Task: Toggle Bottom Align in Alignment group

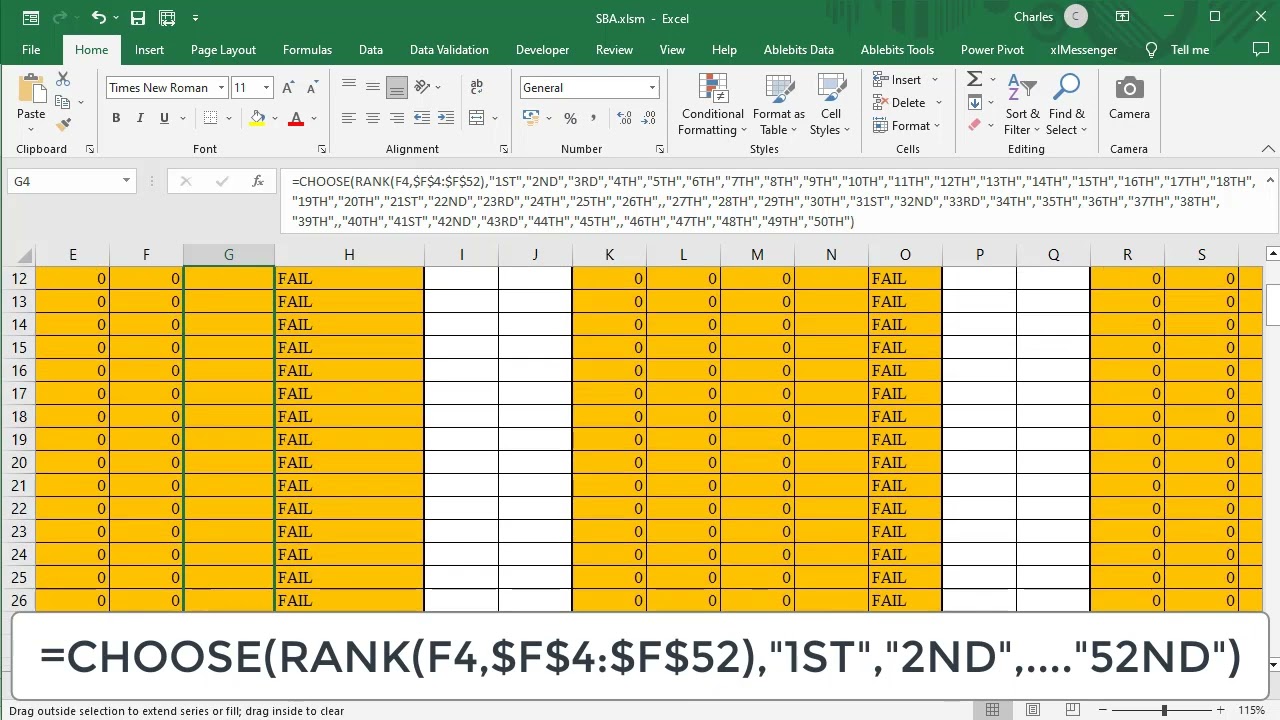Action: [x=397, y=88]
